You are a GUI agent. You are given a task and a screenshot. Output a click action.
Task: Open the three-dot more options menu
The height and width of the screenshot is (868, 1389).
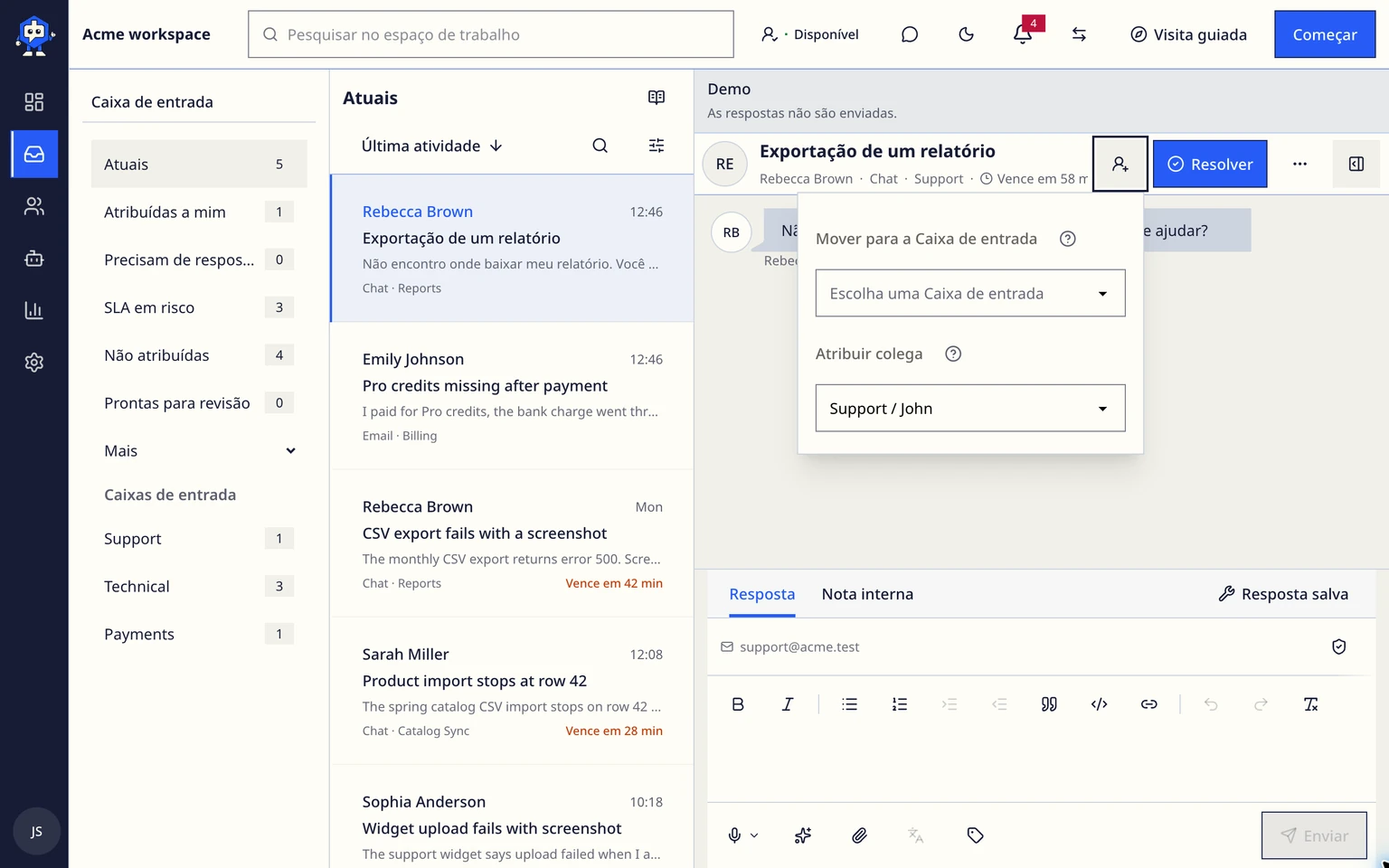coord(1299,164)
